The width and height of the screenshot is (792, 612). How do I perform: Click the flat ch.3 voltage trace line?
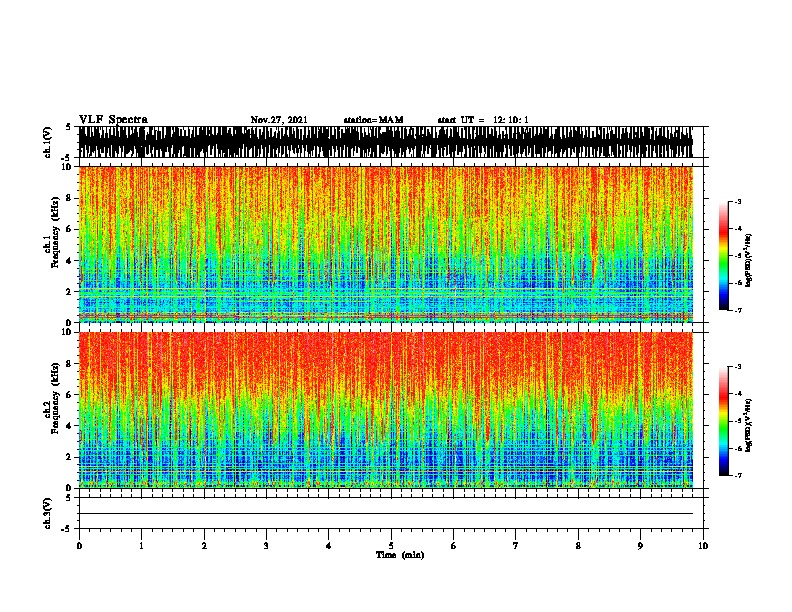point(386,514)
